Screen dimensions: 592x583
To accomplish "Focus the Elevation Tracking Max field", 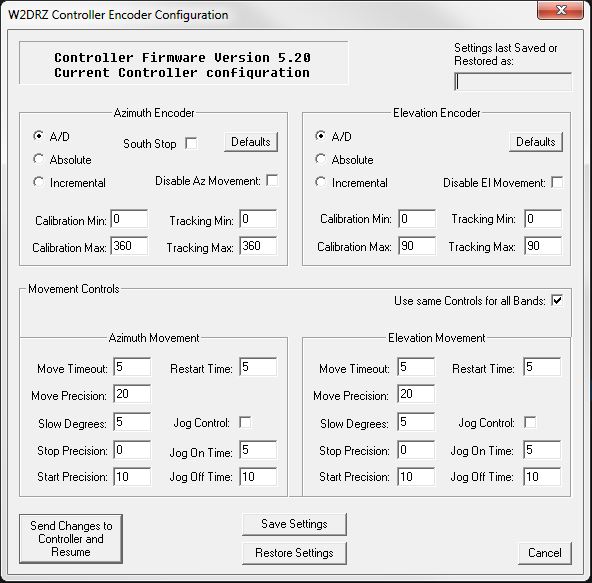I will coord(543,246).
